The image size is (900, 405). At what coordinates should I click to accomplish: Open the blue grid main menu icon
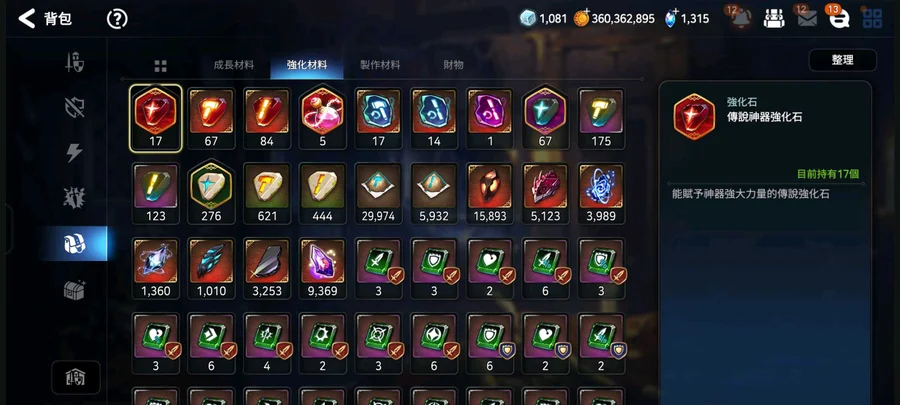pos(872,18)
